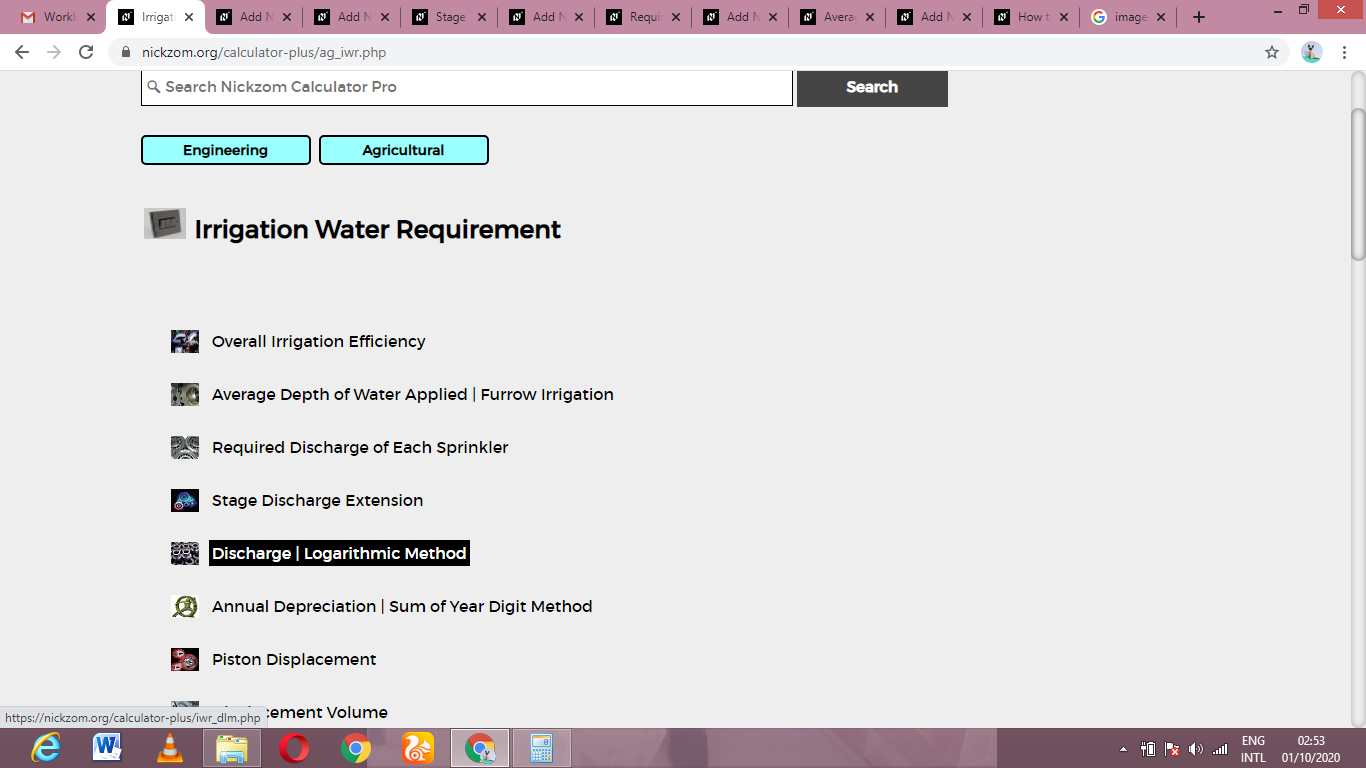Viewport: 1366px width, 768px height.
Task: Open Annual Depreciation Sum of Year Digit Method
Action: (402, 607)
